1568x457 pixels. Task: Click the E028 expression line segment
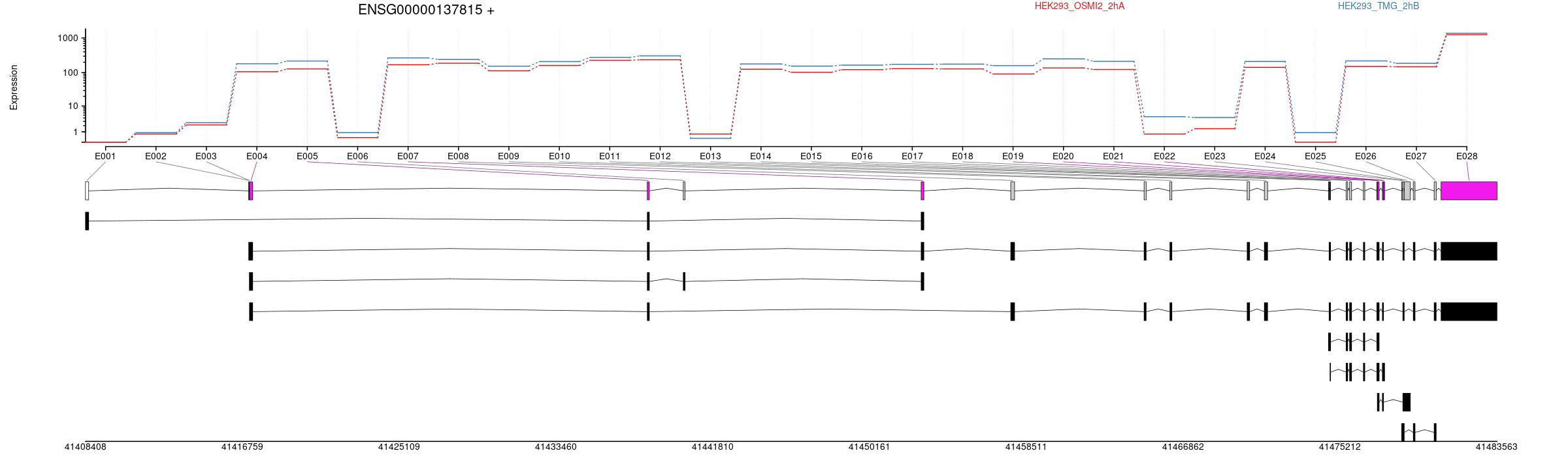coord(1466,33)
